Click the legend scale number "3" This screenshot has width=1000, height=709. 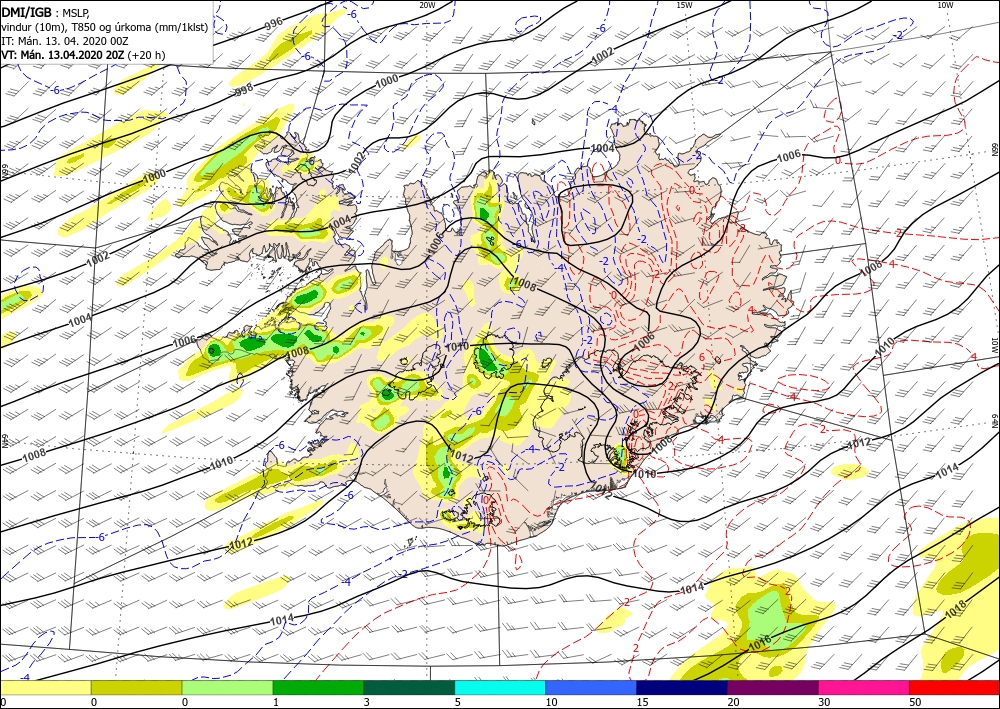click(367, 702)
